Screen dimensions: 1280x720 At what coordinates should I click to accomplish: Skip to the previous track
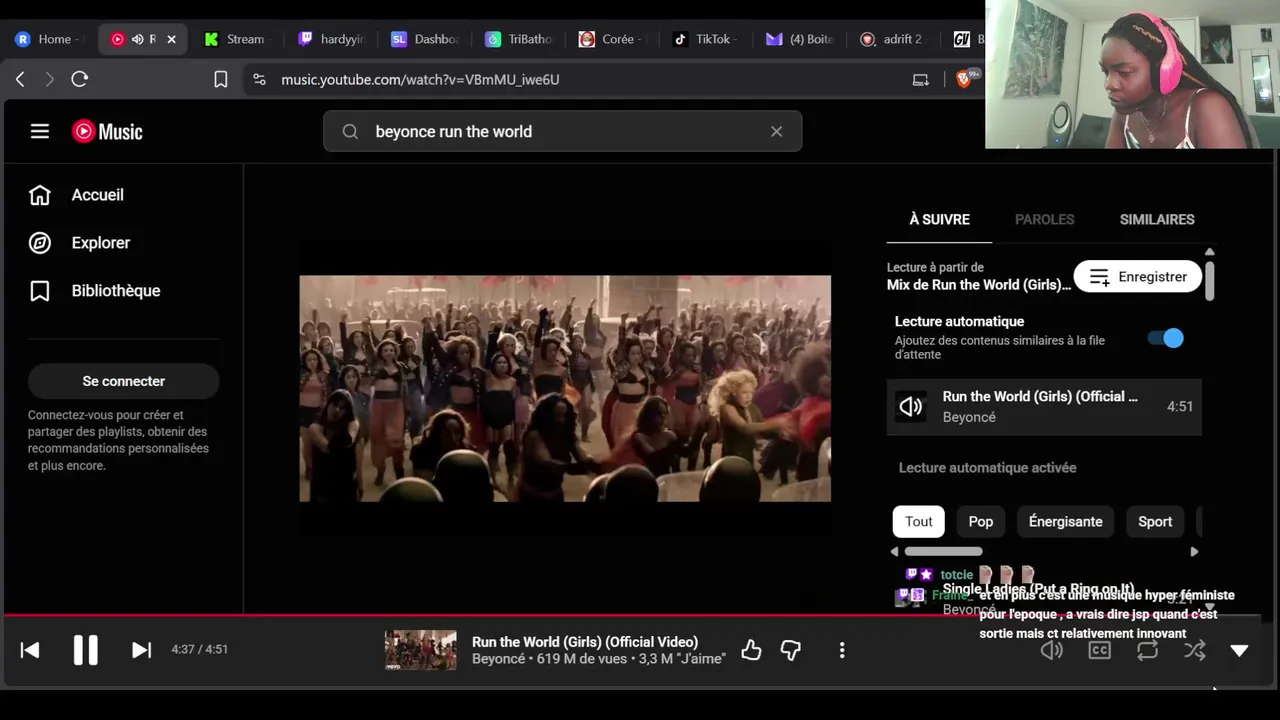tap(30, 650)
